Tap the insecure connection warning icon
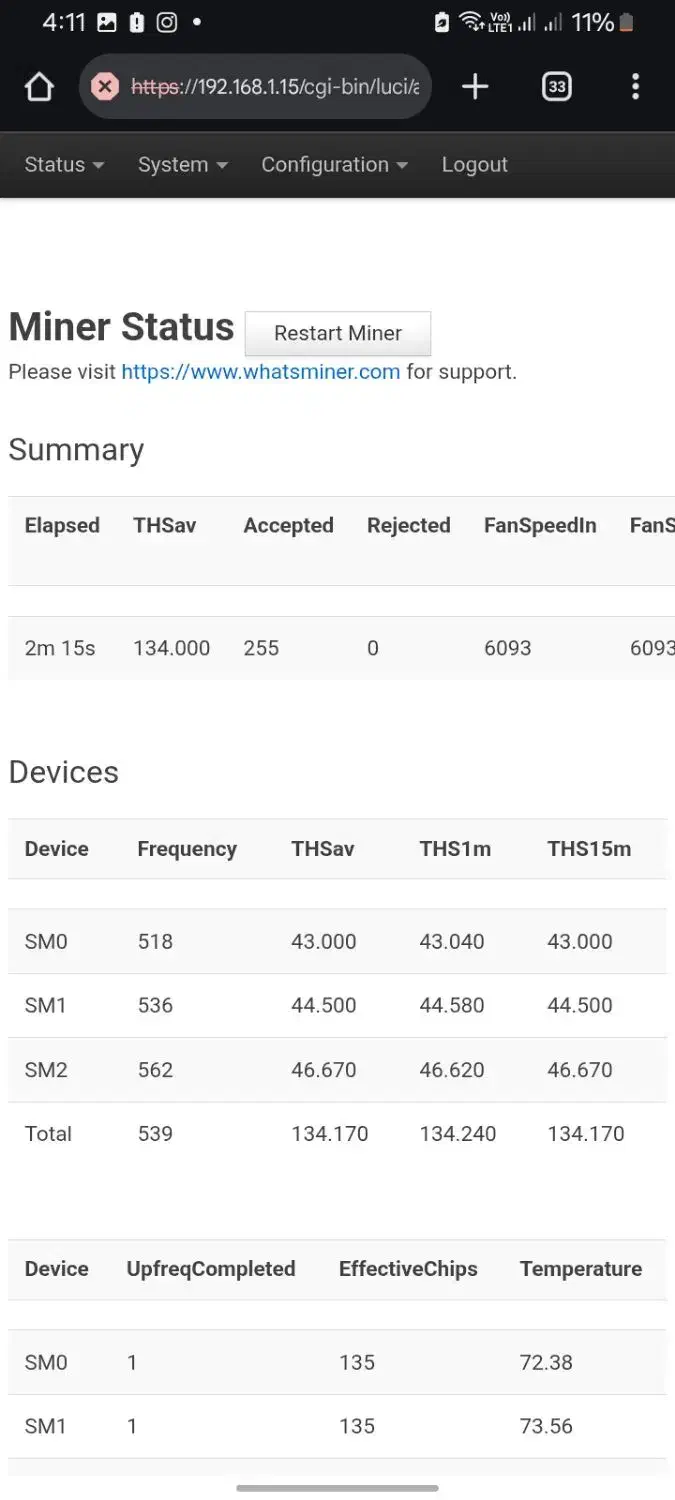This screenshot has width=675, height=1500. coord(104,87)
